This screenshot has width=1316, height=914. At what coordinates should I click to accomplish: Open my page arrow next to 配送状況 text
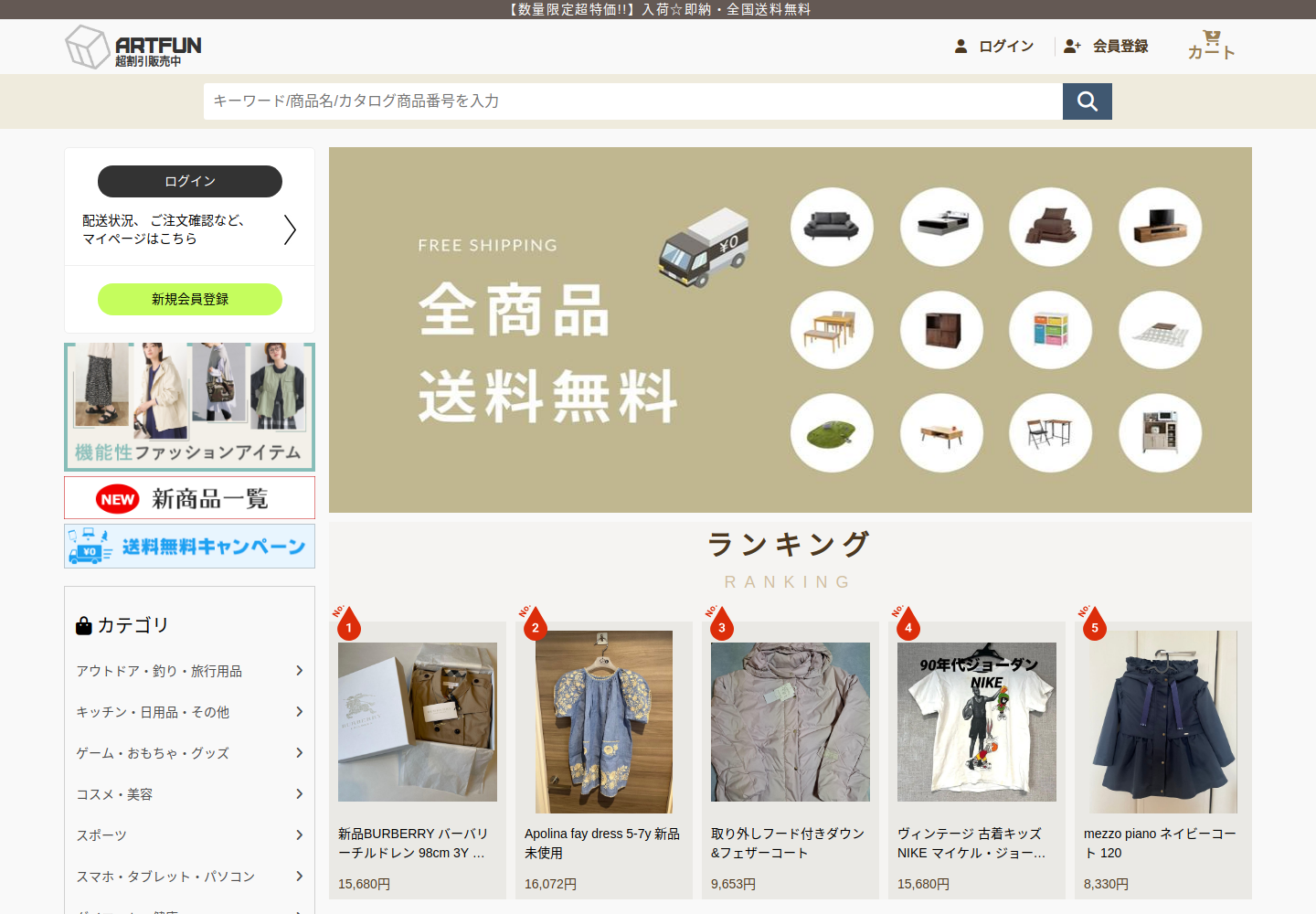(290, 229)
